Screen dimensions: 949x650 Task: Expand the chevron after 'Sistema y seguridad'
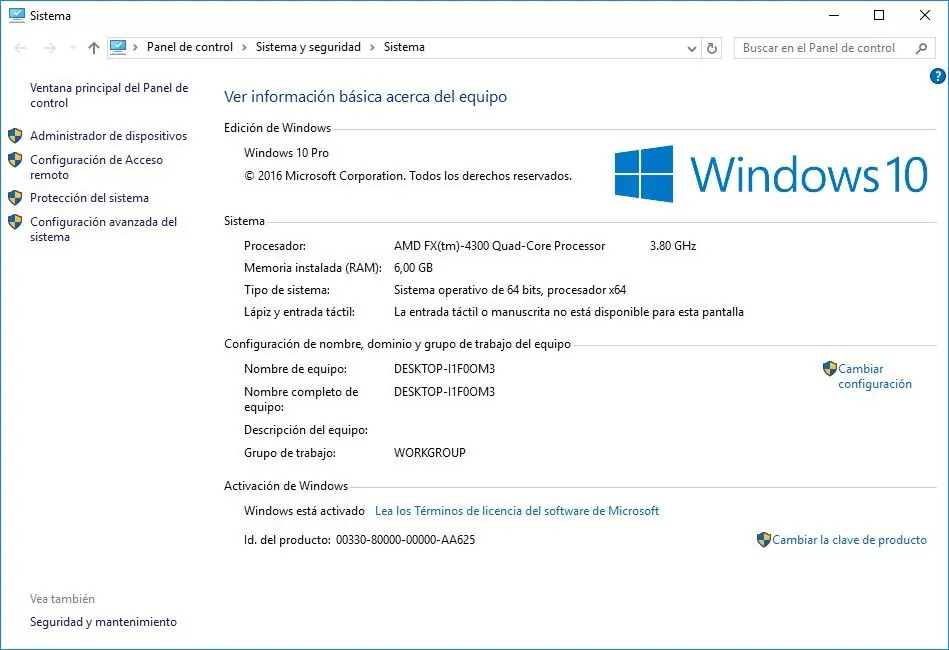point(373,47)
